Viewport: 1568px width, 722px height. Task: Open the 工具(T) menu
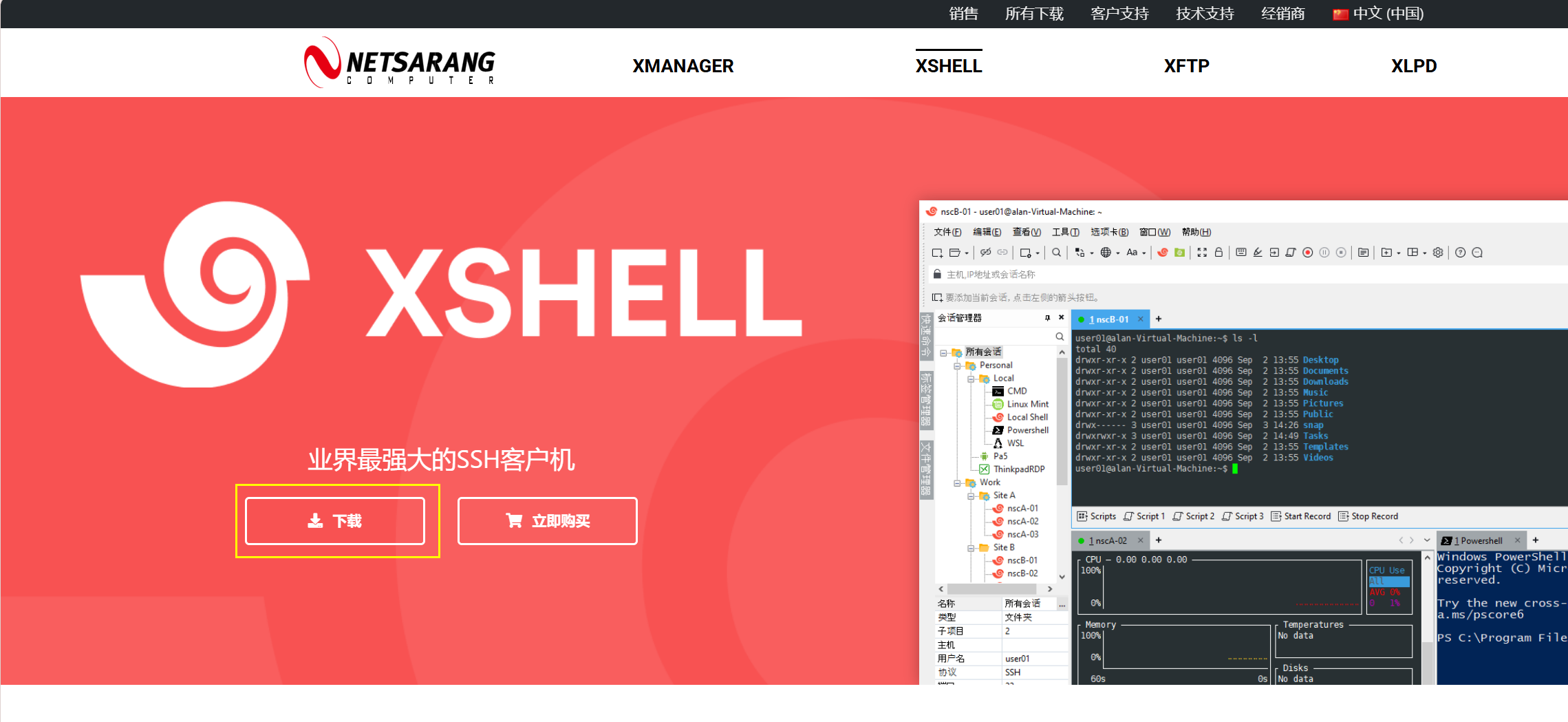click(1066, 232)
